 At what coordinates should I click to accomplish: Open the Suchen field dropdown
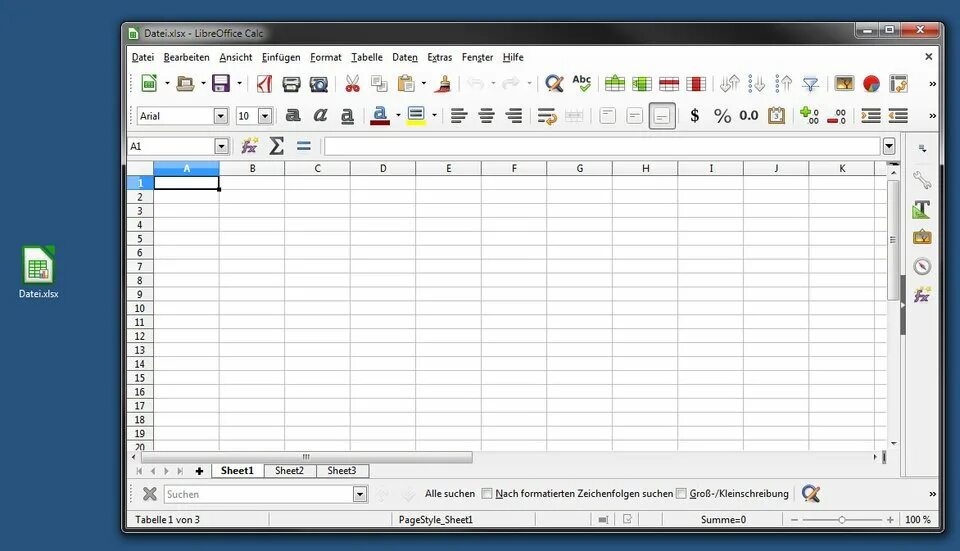coord(360,494)
